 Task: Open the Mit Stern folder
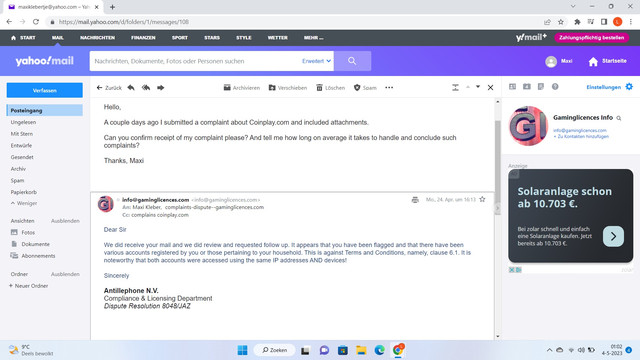click(x=22, y=133)
